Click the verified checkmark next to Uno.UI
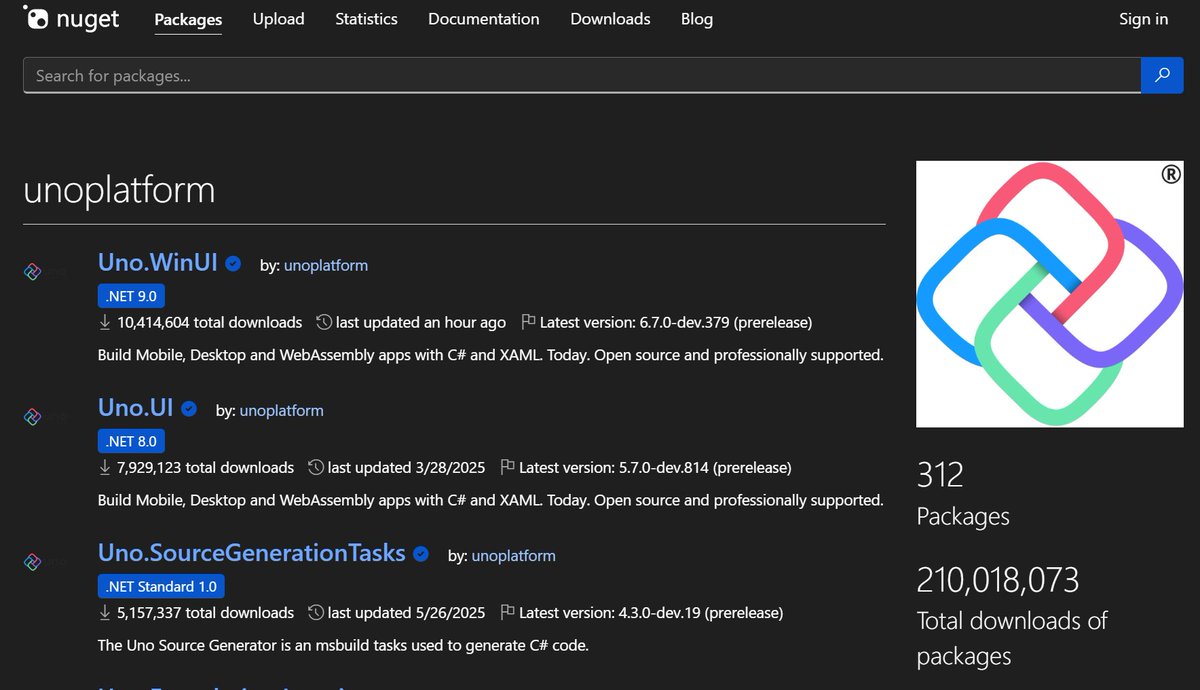Viewport: 1200px width, 690px height. (x=189, y=409)
